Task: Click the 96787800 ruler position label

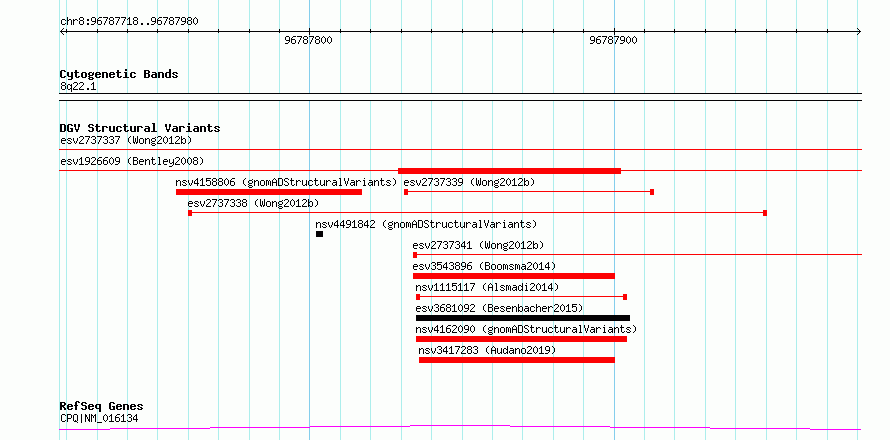Action: [309, 40]
